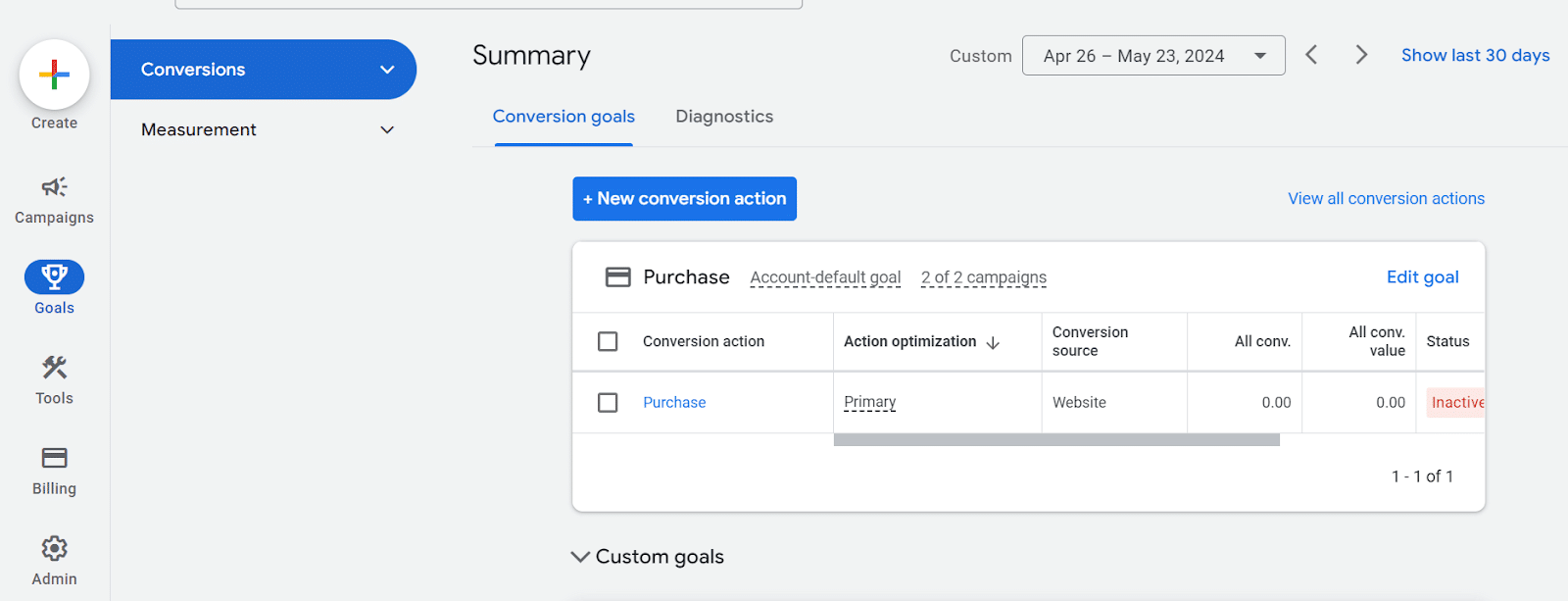
Task: Open Billing card icon in sidebar
Action: [54, 458]
